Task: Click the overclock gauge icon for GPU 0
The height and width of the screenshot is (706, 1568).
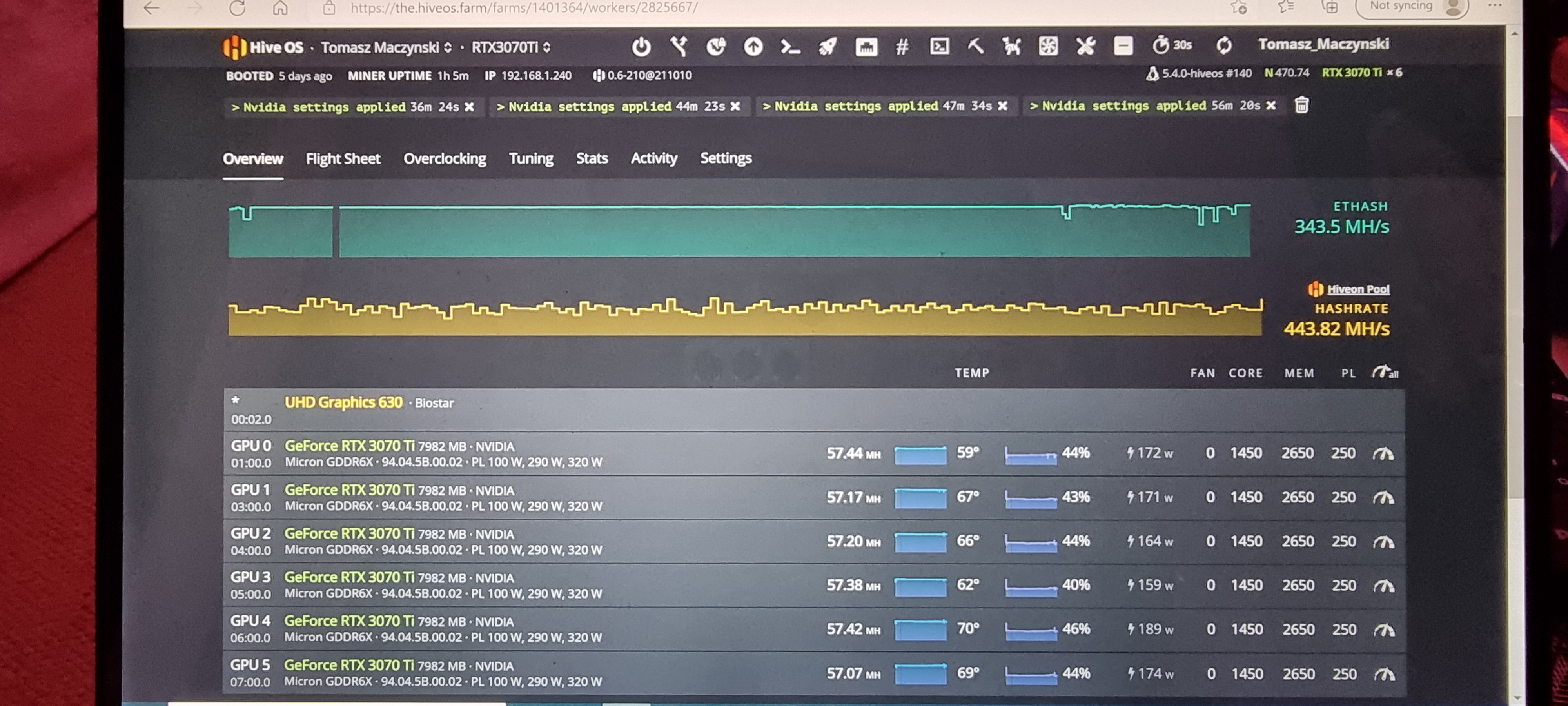Action: point(1383,454)
